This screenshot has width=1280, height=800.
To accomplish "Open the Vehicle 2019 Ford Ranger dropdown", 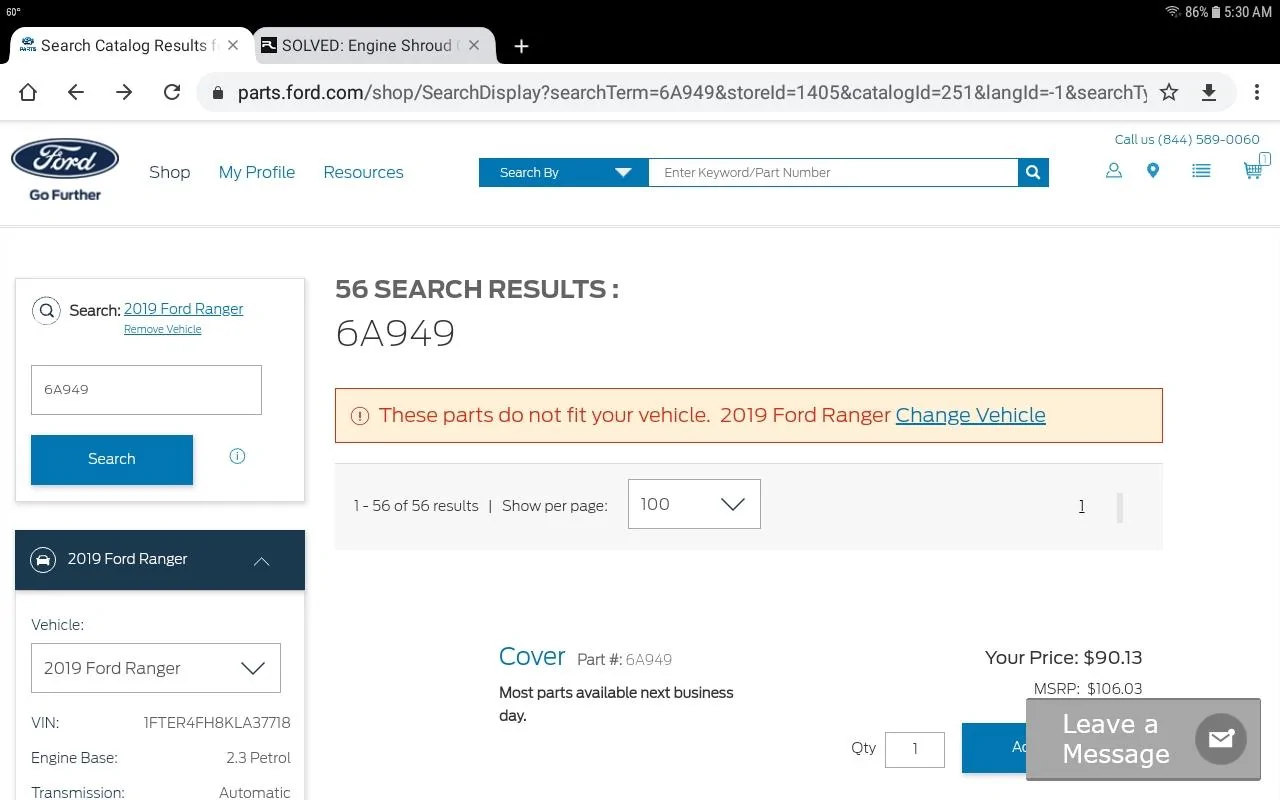I will [x=156, y=668].
